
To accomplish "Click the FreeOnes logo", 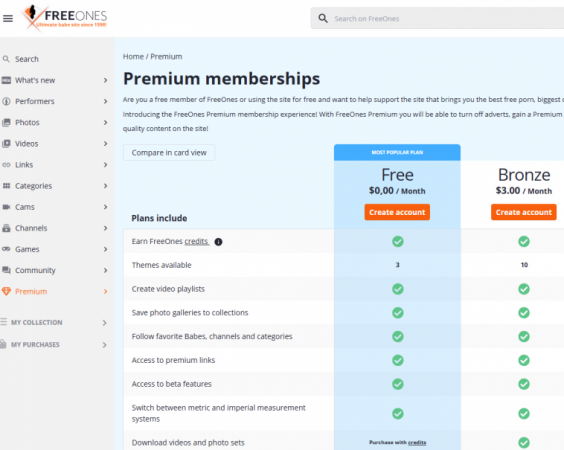I will [65, 18].
